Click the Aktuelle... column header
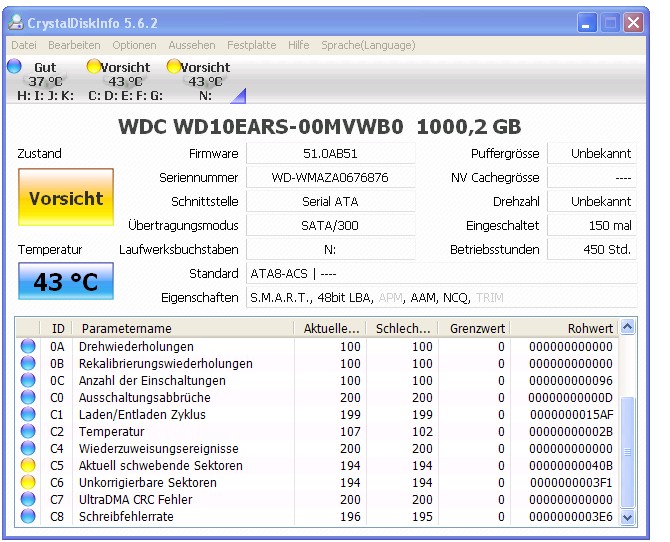This screenshot has width=670, height=542. [x=330, y=328]
